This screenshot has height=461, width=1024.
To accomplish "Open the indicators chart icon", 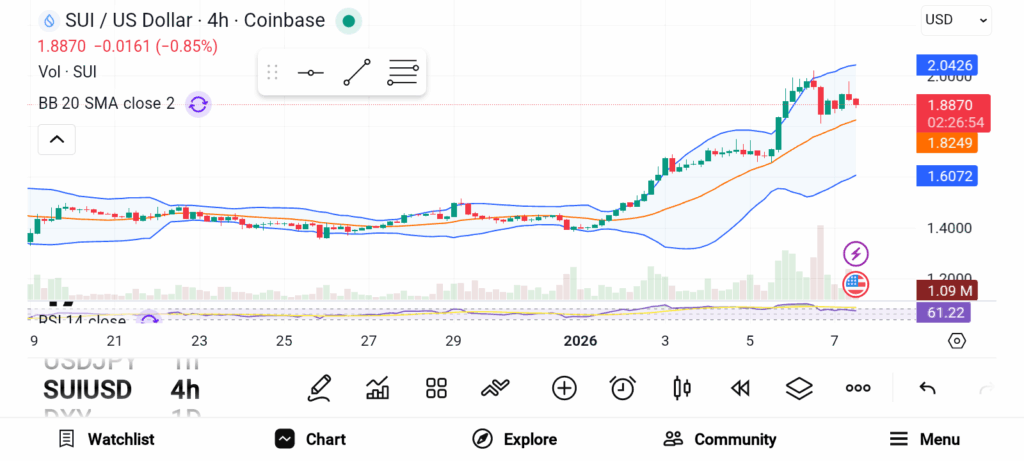I will 378,388.
